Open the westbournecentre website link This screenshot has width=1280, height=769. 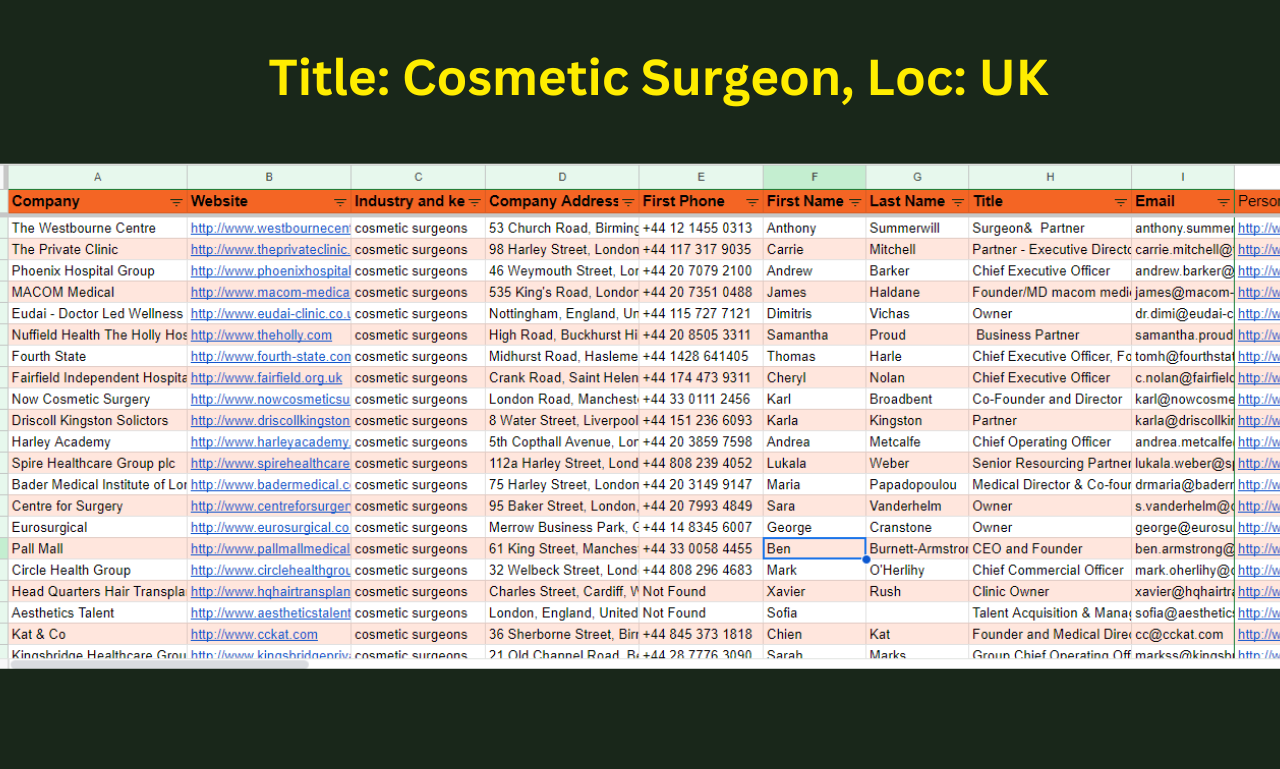(x=270, y=228)
